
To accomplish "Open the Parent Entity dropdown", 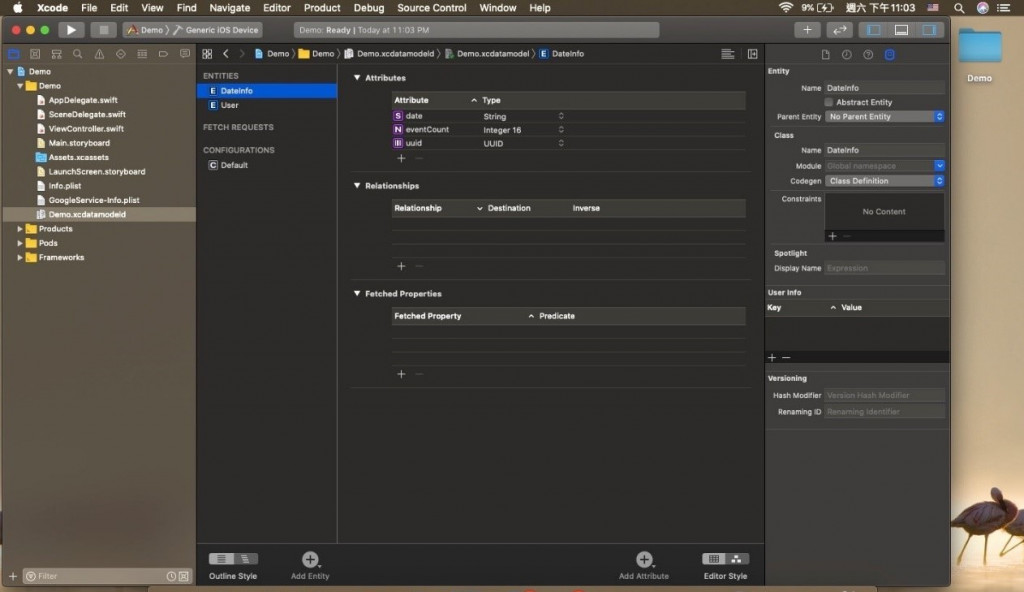I will (x=884, y=116).
